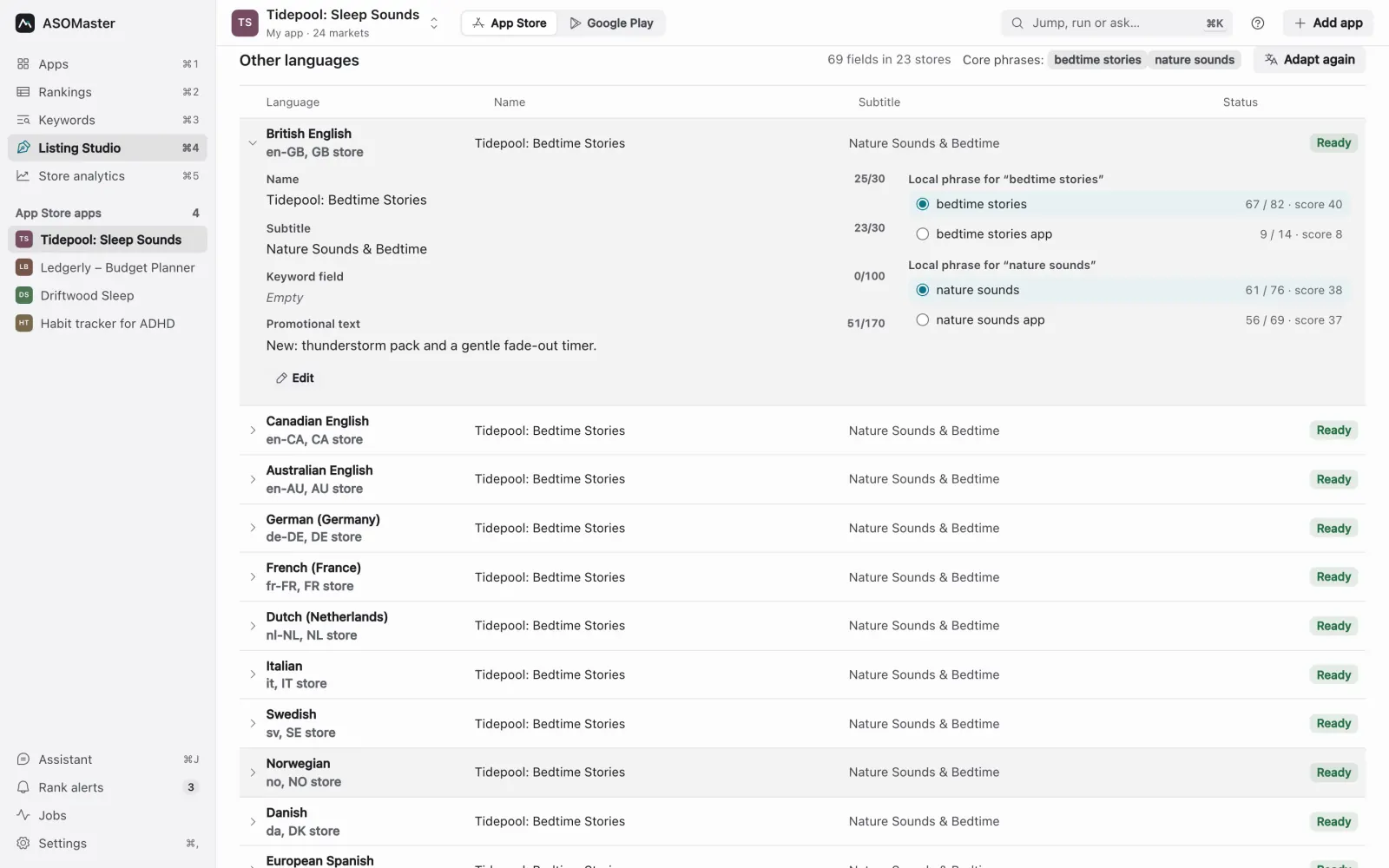Click the TS app avatar in header
This screenshot has width=1389, height=868.
[245, 23]
